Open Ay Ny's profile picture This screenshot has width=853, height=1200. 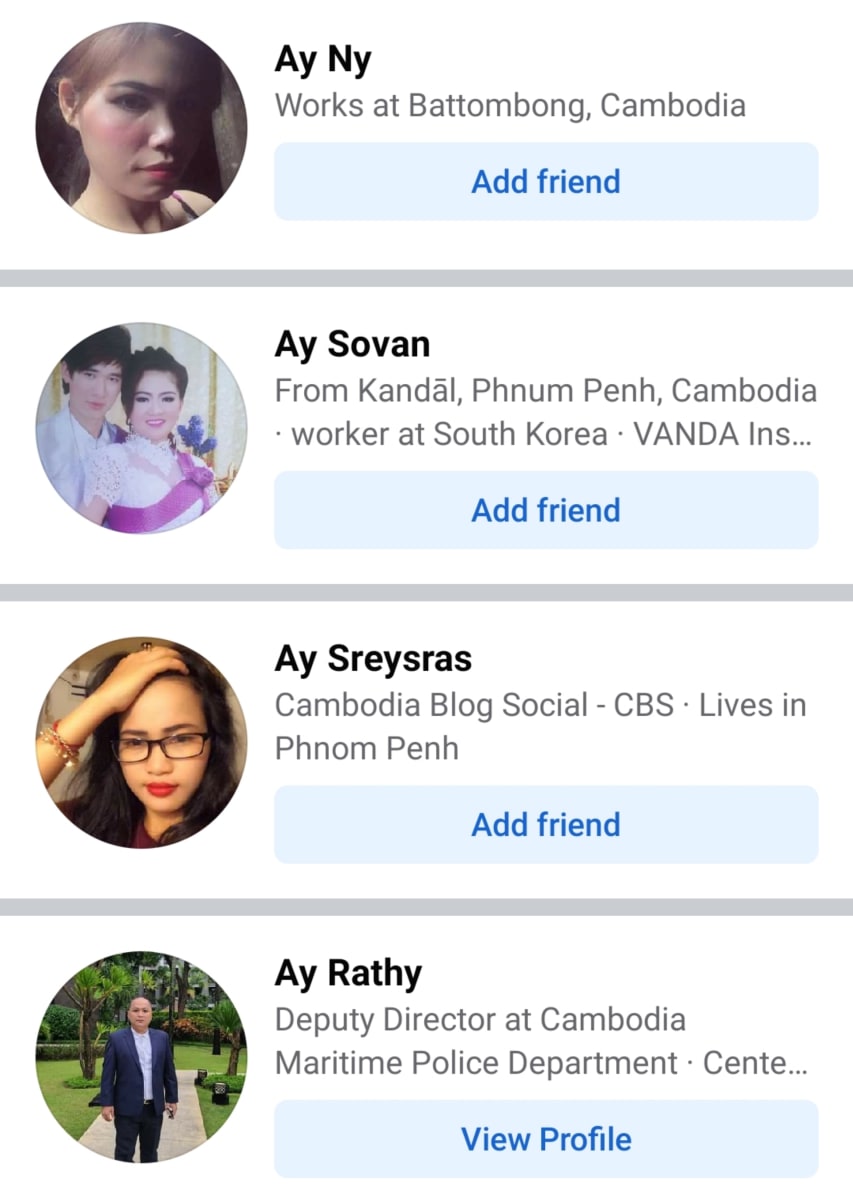[141, 128]
